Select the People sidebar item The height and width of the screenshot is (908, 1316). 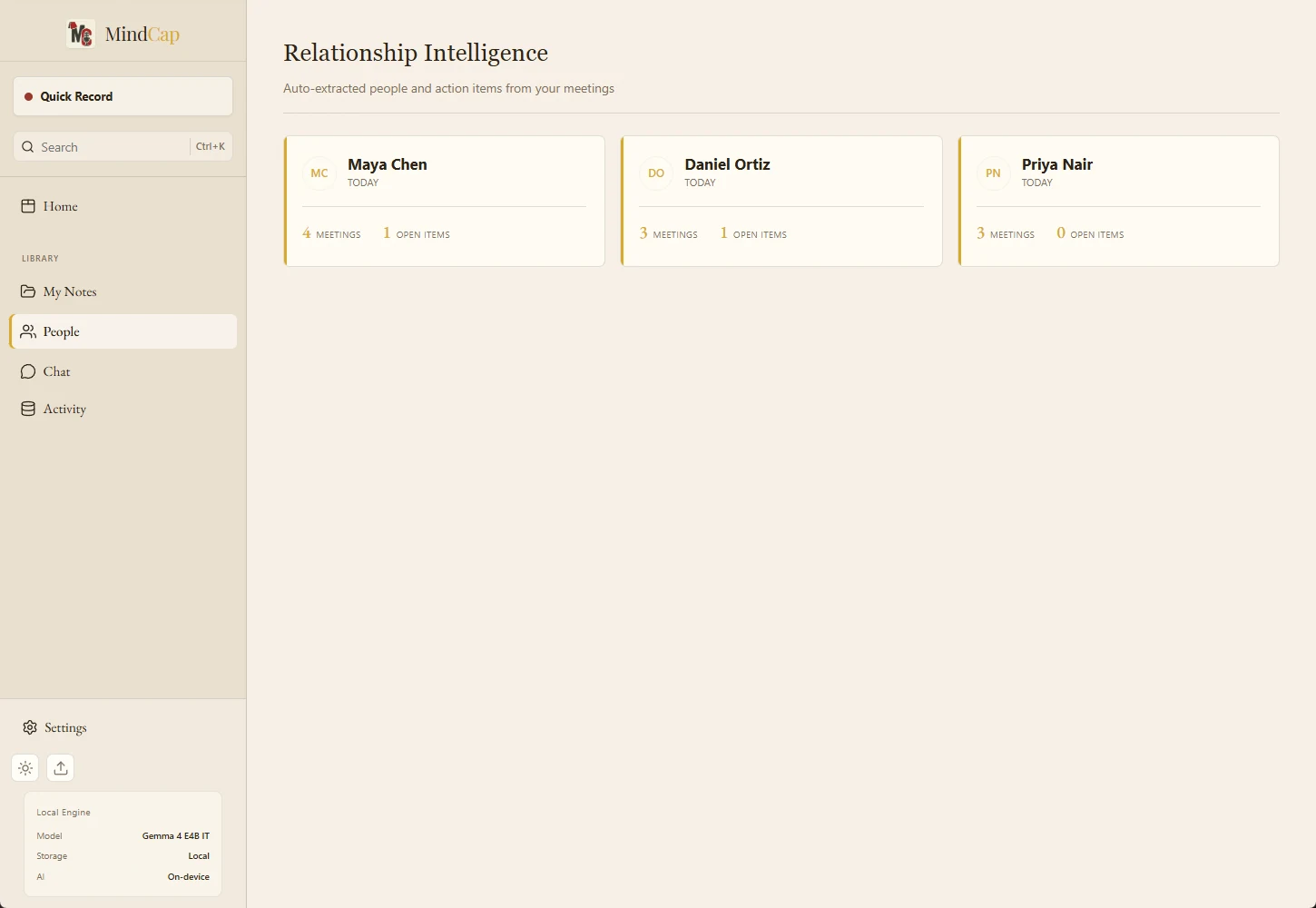point(123,331)
